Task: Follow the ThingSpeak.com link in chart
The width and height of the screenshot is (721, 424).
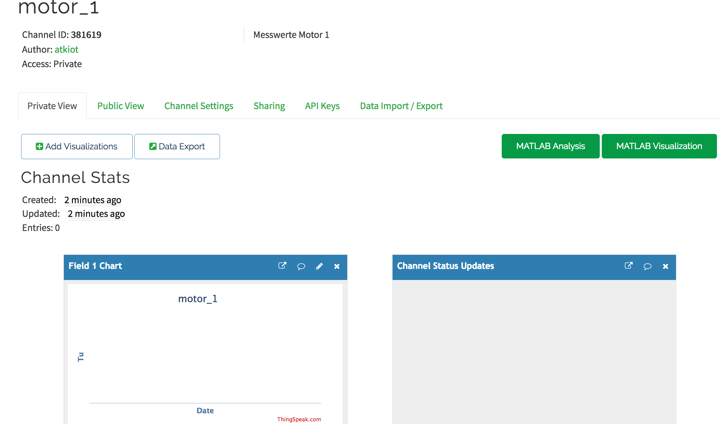Action: coord(299,419)
